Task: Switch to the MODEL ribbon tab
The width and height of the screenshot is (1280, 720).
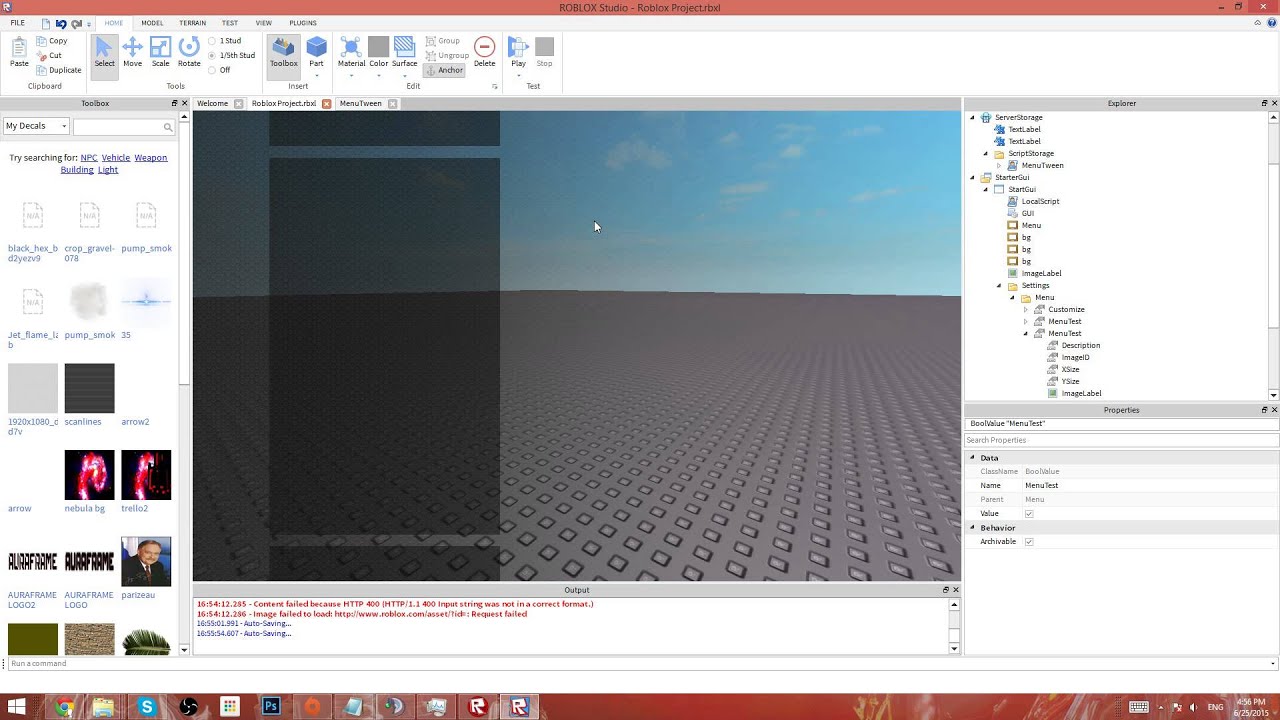Action: (x=152, y=23)
